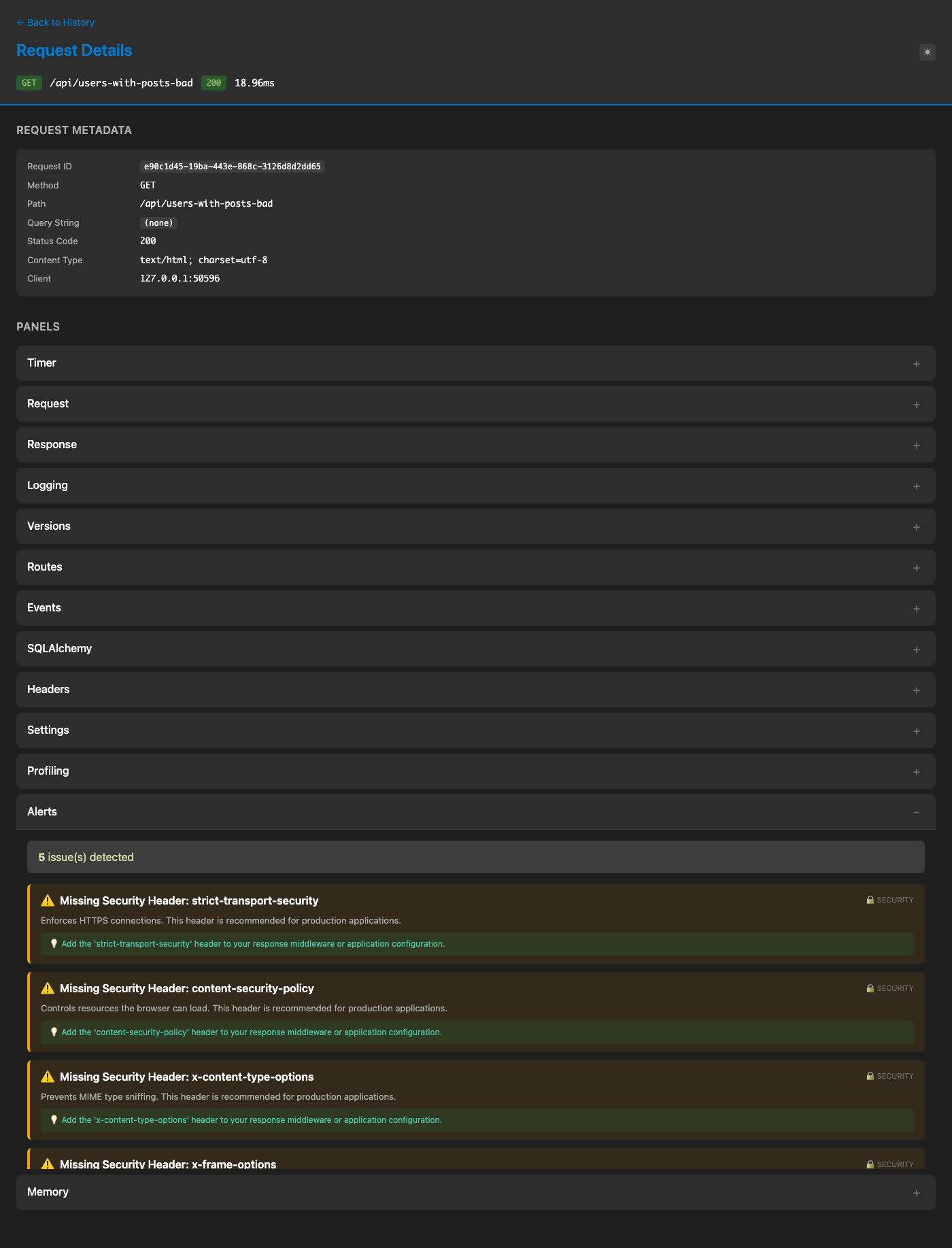Open the Profiling panel
This screenshot has width=952, height=1248.
tap(48, 771)
